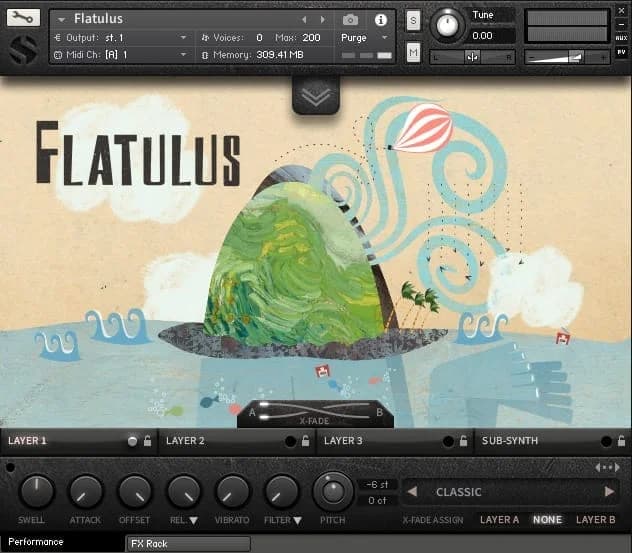Screen dimensions: 632x553
Task: Toggle Layer 1 power indicator
Action: (132, 441)
